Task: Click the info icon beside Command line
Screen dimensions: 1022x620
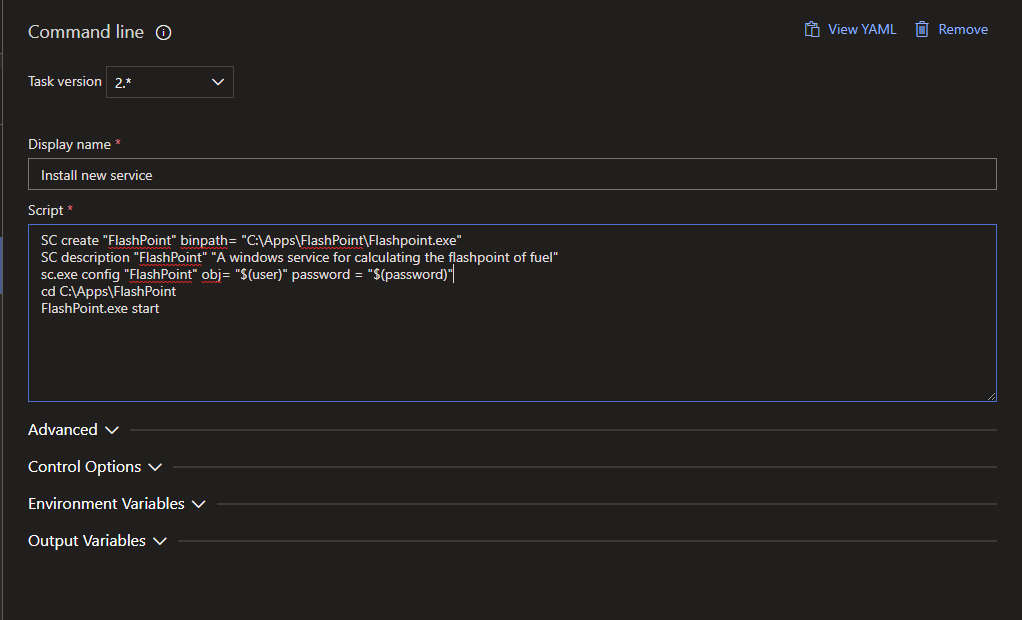Action: [x=162, y=32]
